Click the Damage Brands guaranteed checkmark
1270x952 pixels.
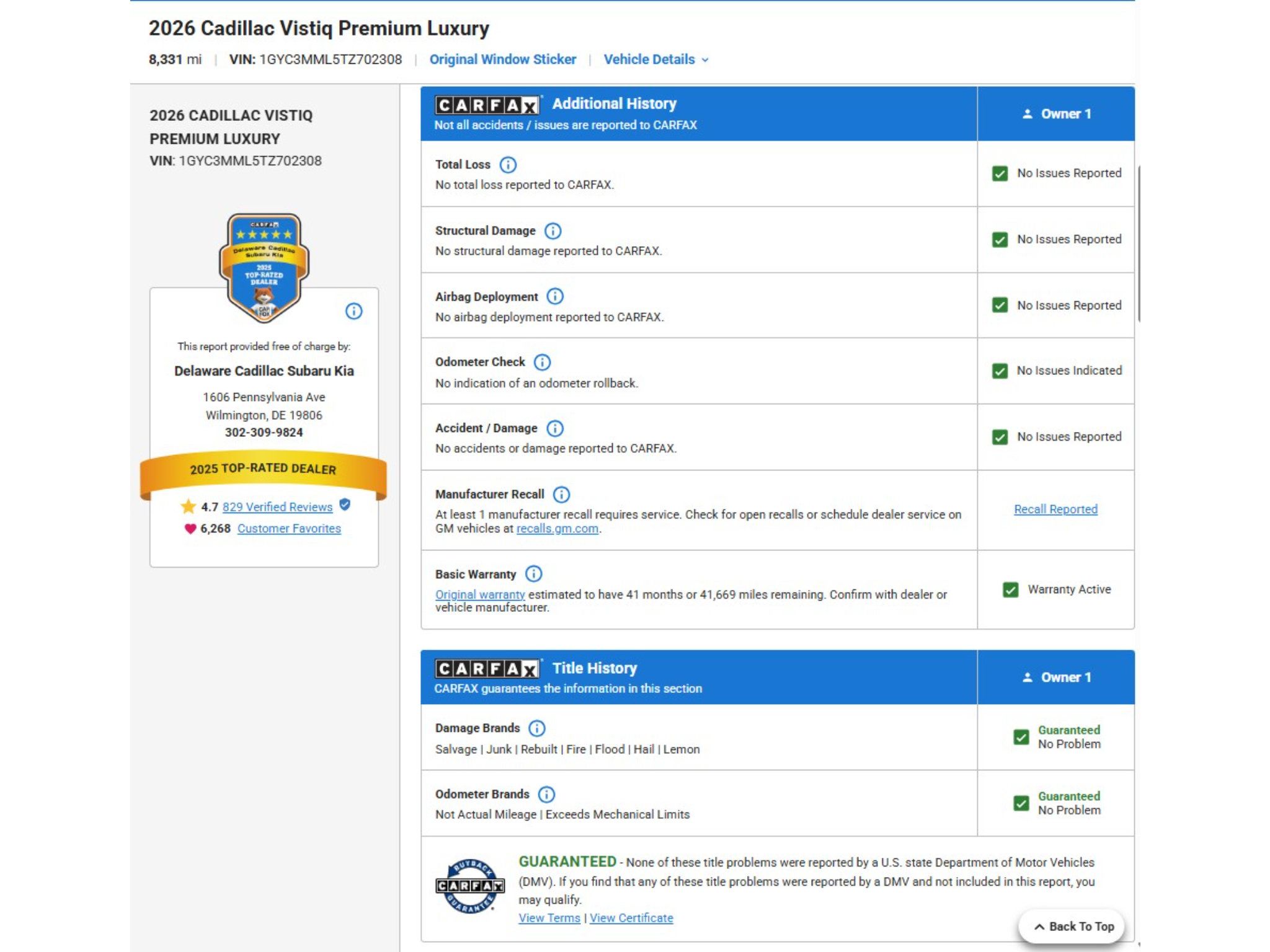[x=1021, y=737]
